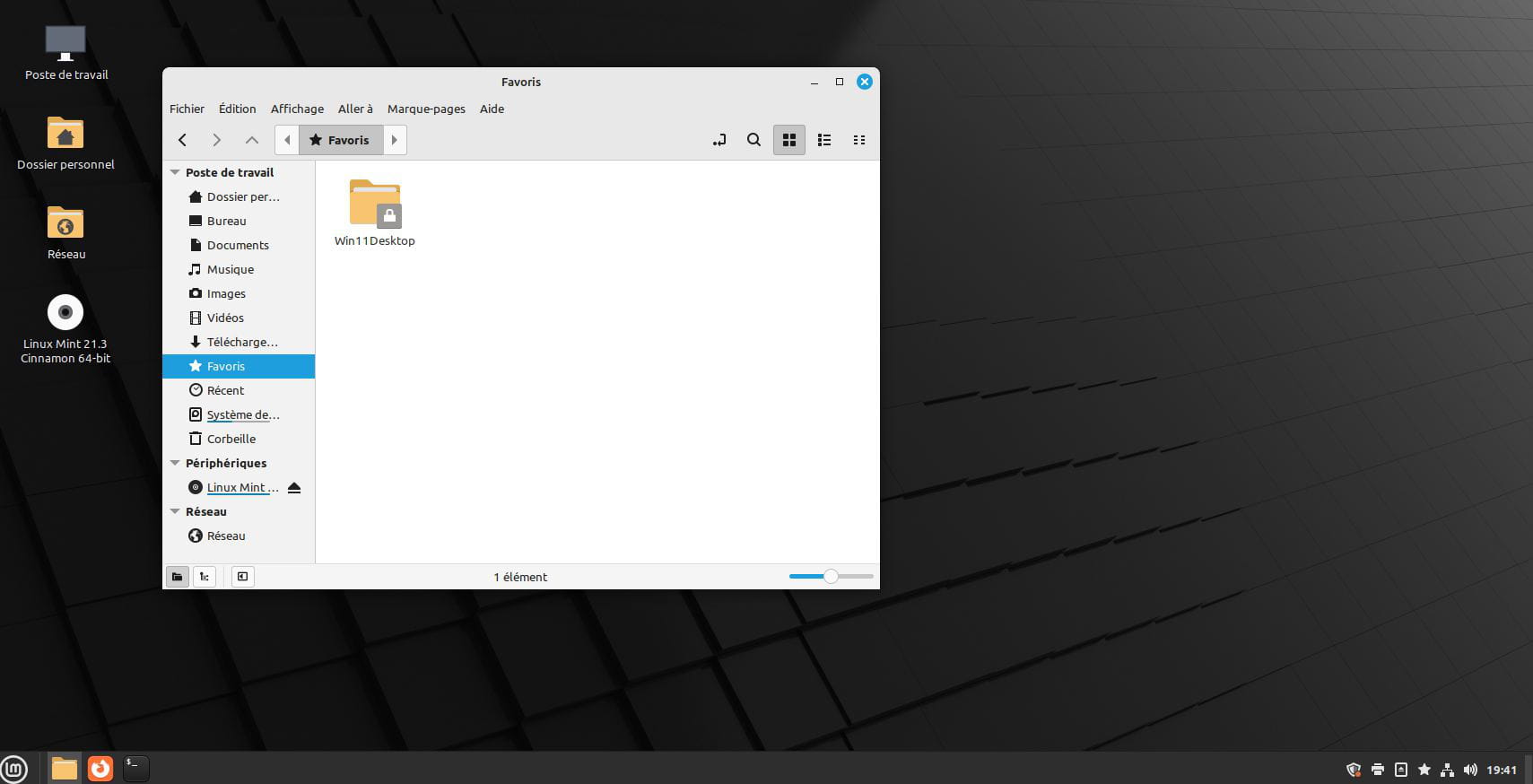The width and height of the screenshot is (1533, 784).
Task: Open the Aller à menu
Action: tap(355, 109)
